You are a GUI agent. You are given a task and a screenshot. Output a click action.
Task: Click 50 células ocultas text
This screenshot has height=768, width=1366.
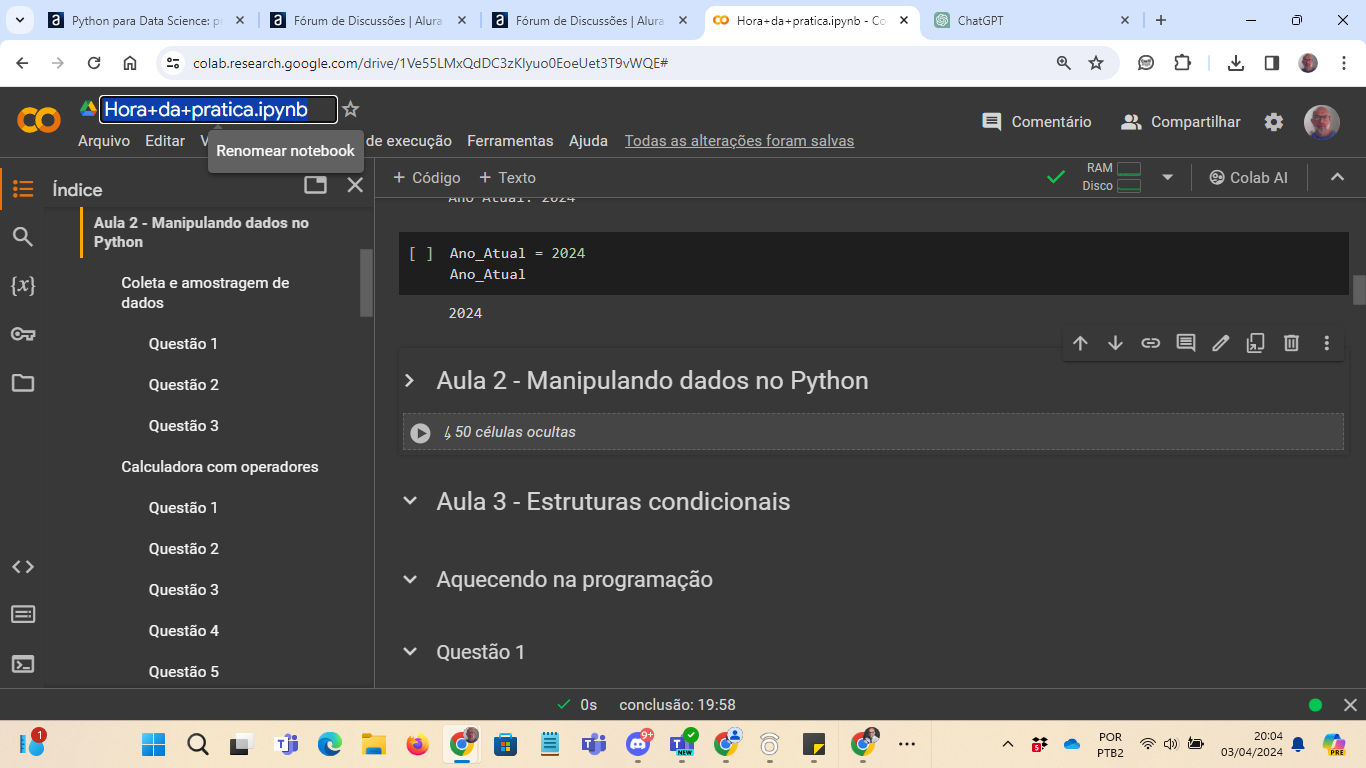click(x=515, y=432)
